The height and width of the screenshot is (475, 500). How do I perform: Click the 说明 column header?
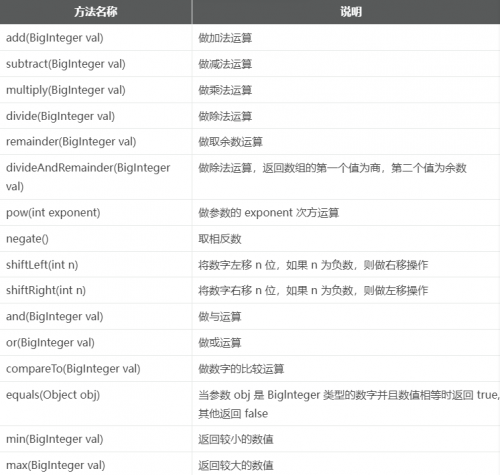(x=351, y=12)
